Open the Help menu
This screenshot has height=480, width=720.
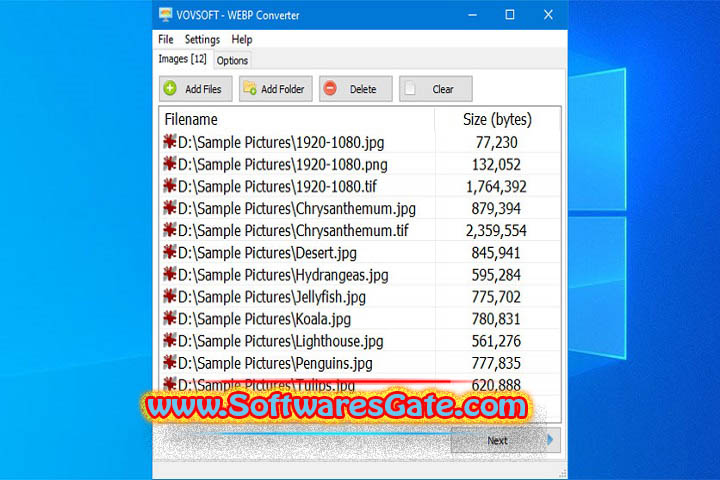[x=242, y=40]
